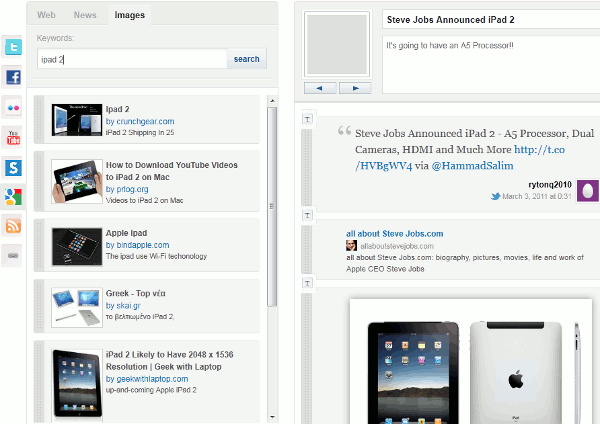The height and width of the screenshot is (424, 600).
Task: Go to previous thumbnail with left arrow
Action: pos(320,88)
